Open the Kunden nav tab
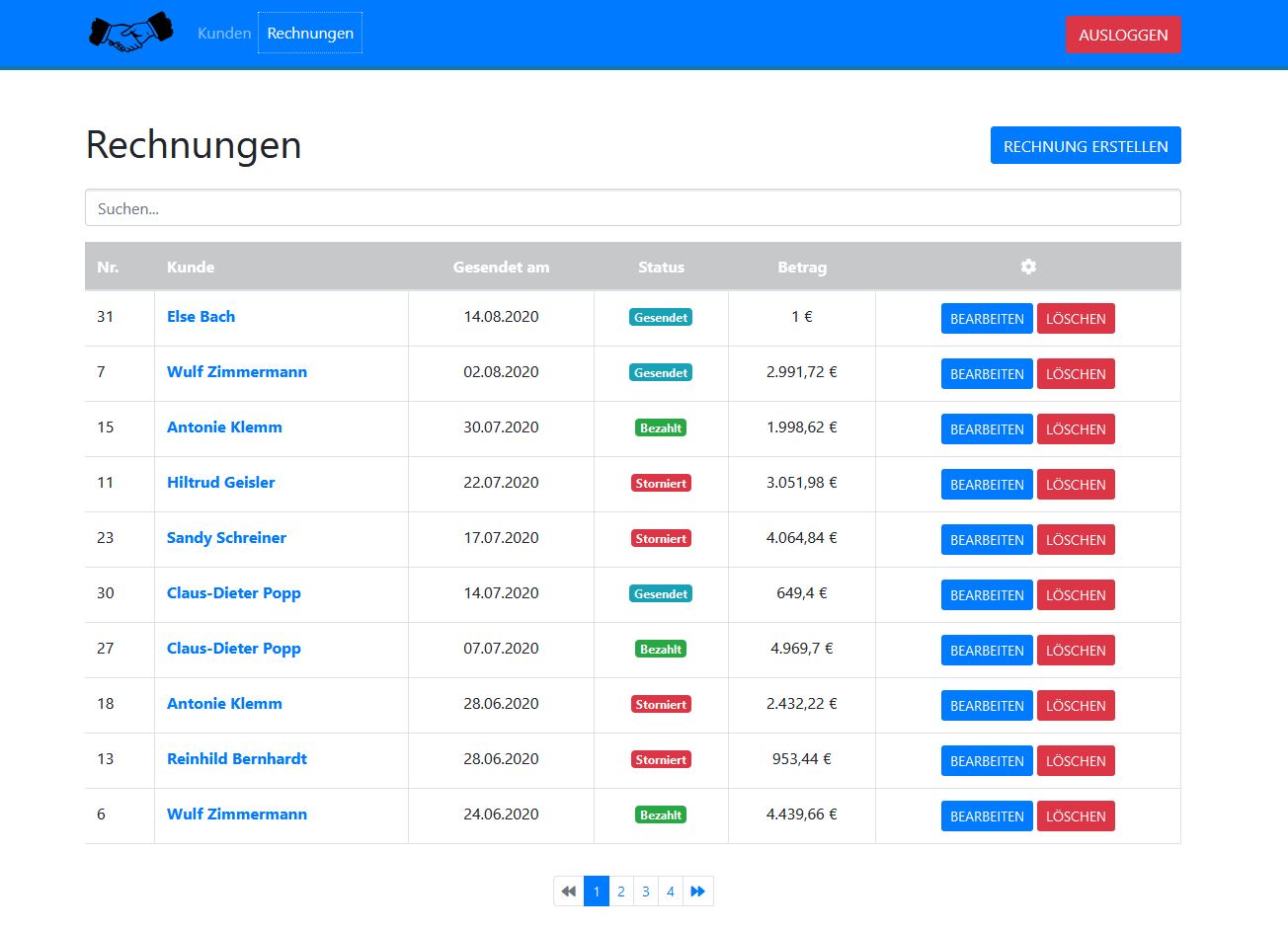1288x931 pixels. point(224,33)
